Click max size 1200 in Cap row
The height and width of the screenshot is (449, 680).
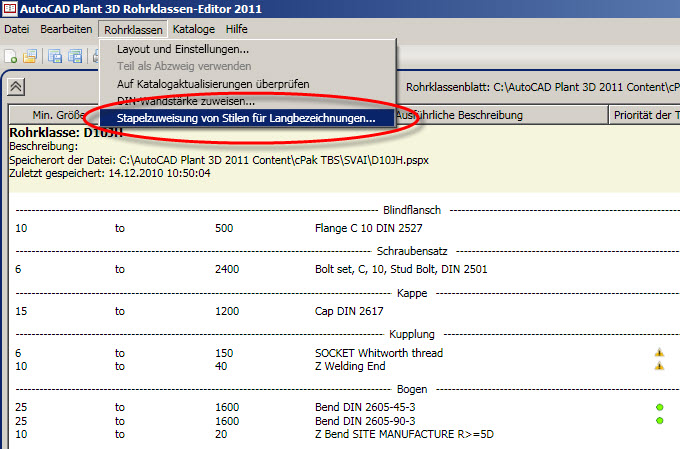[227, 311]
